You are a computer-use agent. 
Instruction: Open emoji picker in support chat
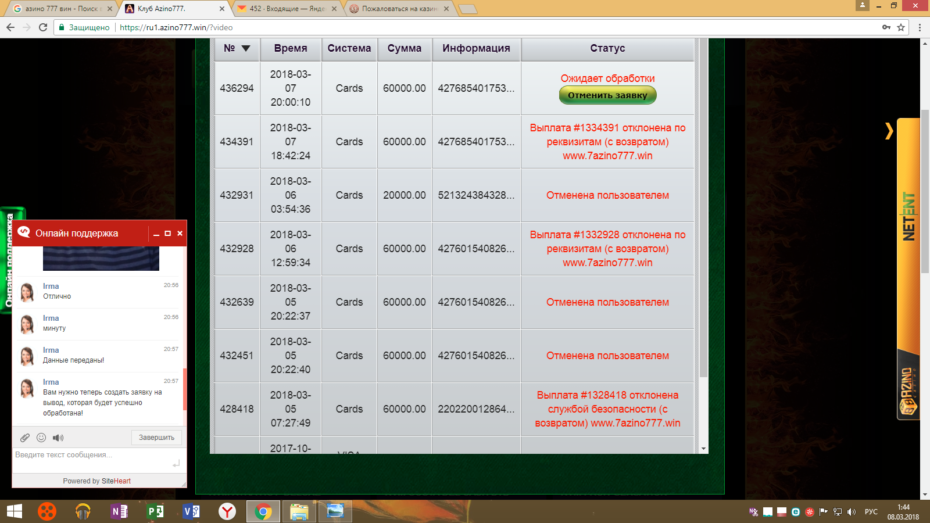pyautogui.click(x=41, y=438)
